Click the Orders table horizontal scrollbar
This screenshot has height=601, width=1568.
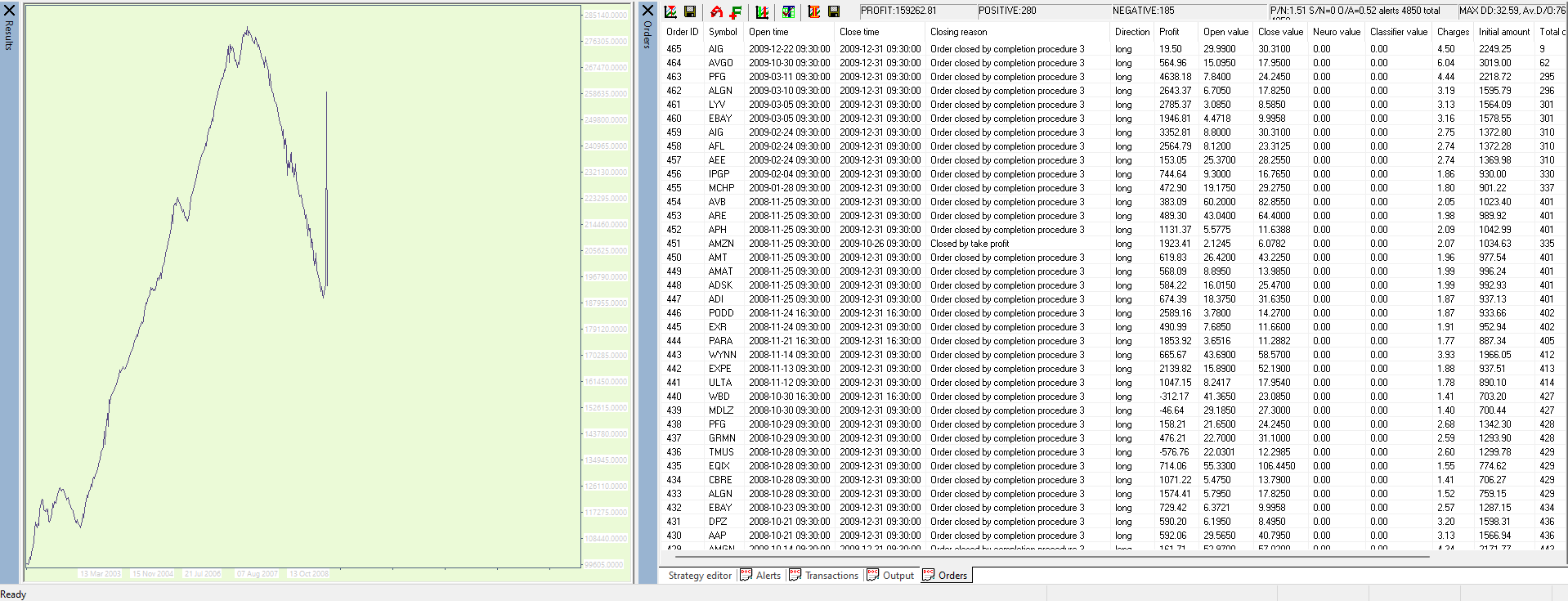click(x=1046, y=556)
